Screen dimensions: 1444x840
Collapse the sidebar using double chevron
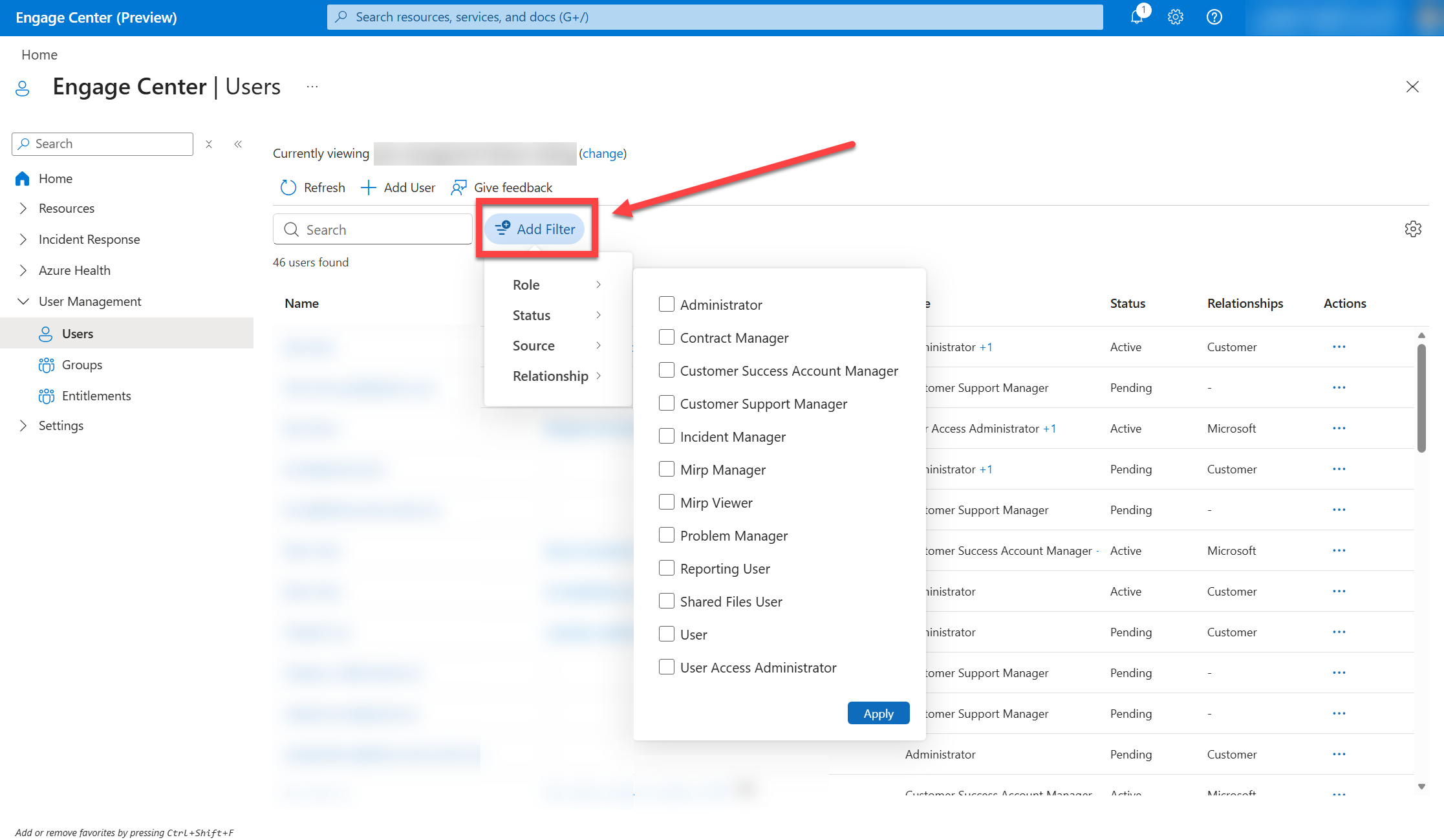point(238,144)
